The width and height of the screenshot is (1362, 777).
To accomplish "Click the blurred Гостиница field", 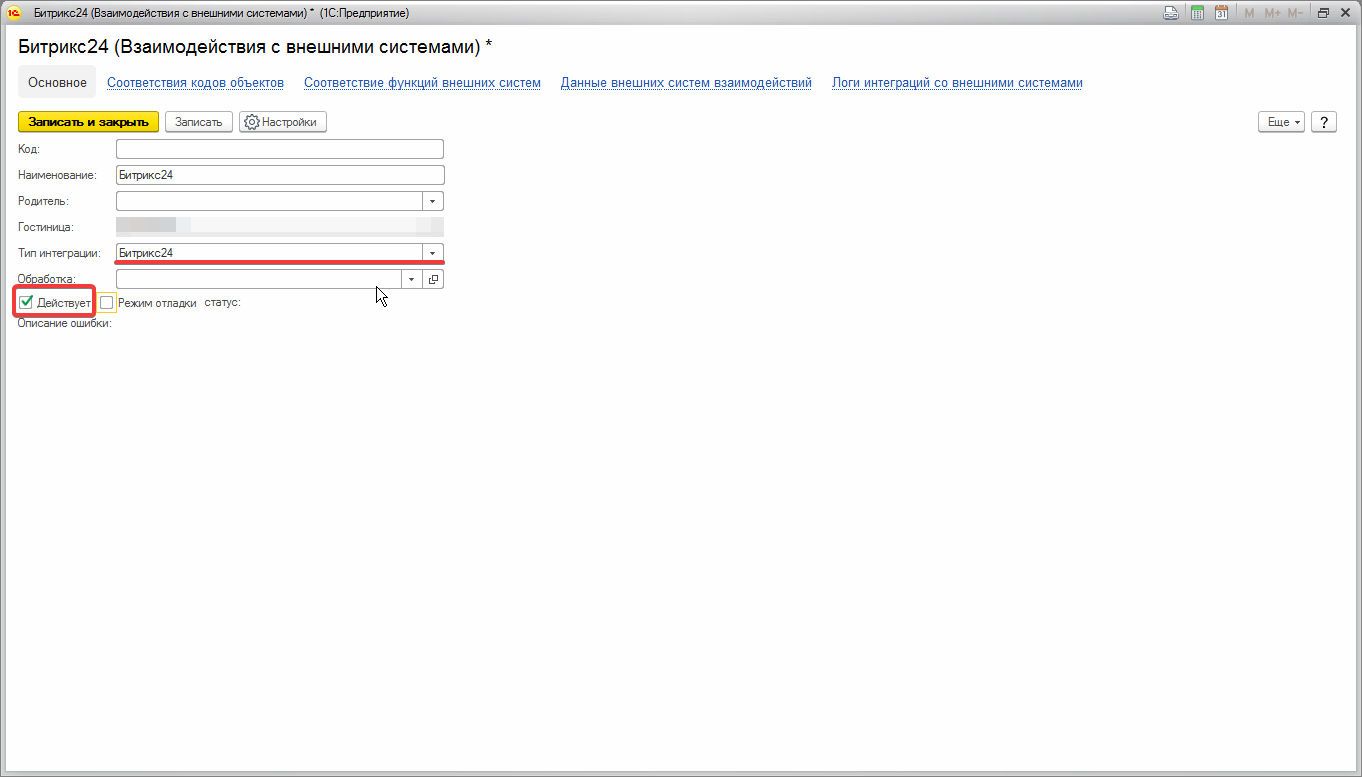I will click(x=280, y=227).
